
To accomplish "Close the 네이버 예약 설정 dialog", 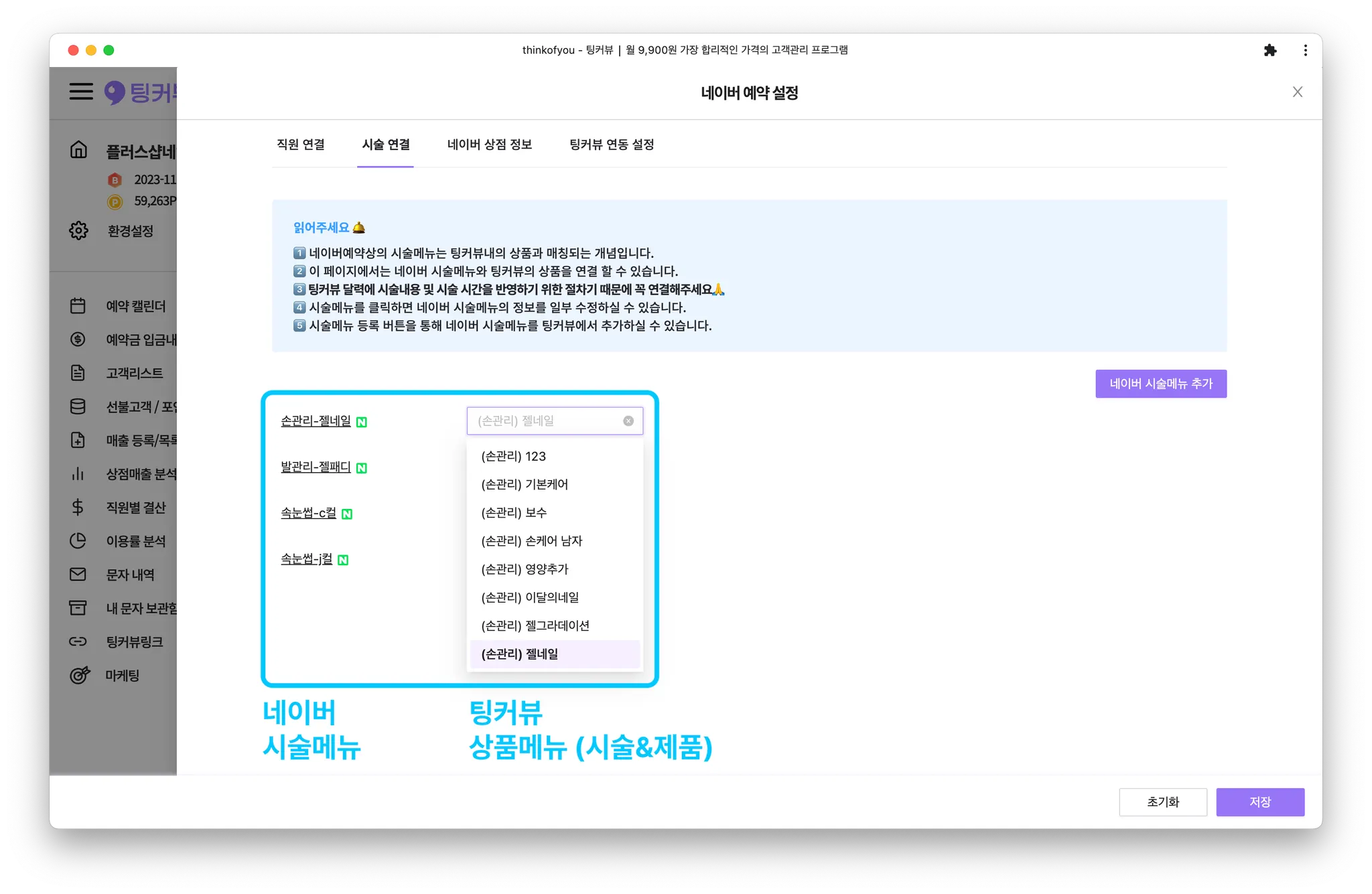I will (x=1298, y=92).
